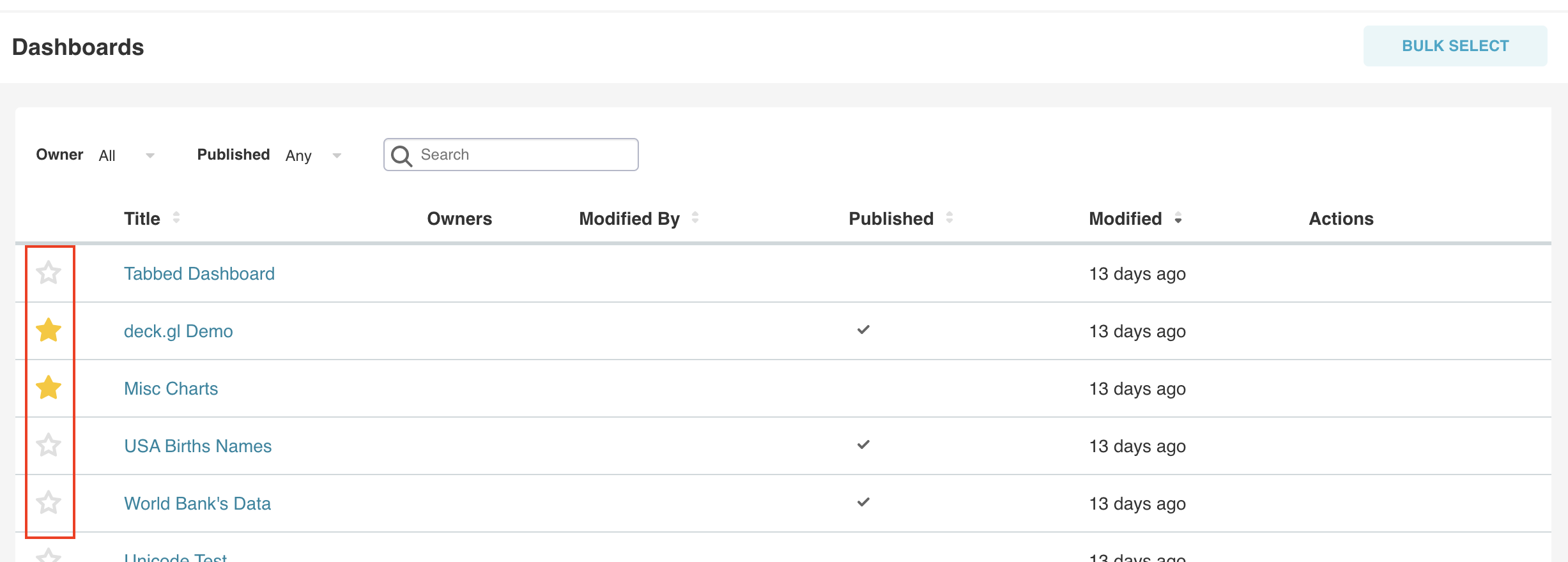Unfavorite the deck.gl Demo dashboard
Viewport: 1568px width, 562px height.
pyautogui.click(x=49, y=331)
